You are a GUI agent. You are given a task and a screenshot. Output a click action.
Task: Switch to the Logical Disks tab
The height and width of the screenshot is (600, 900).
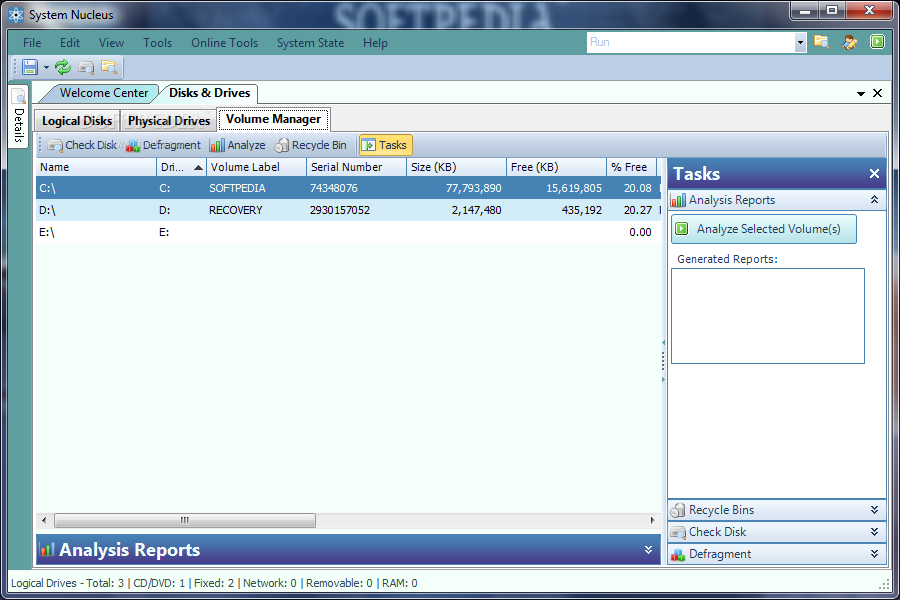click(x=77, y=121)
